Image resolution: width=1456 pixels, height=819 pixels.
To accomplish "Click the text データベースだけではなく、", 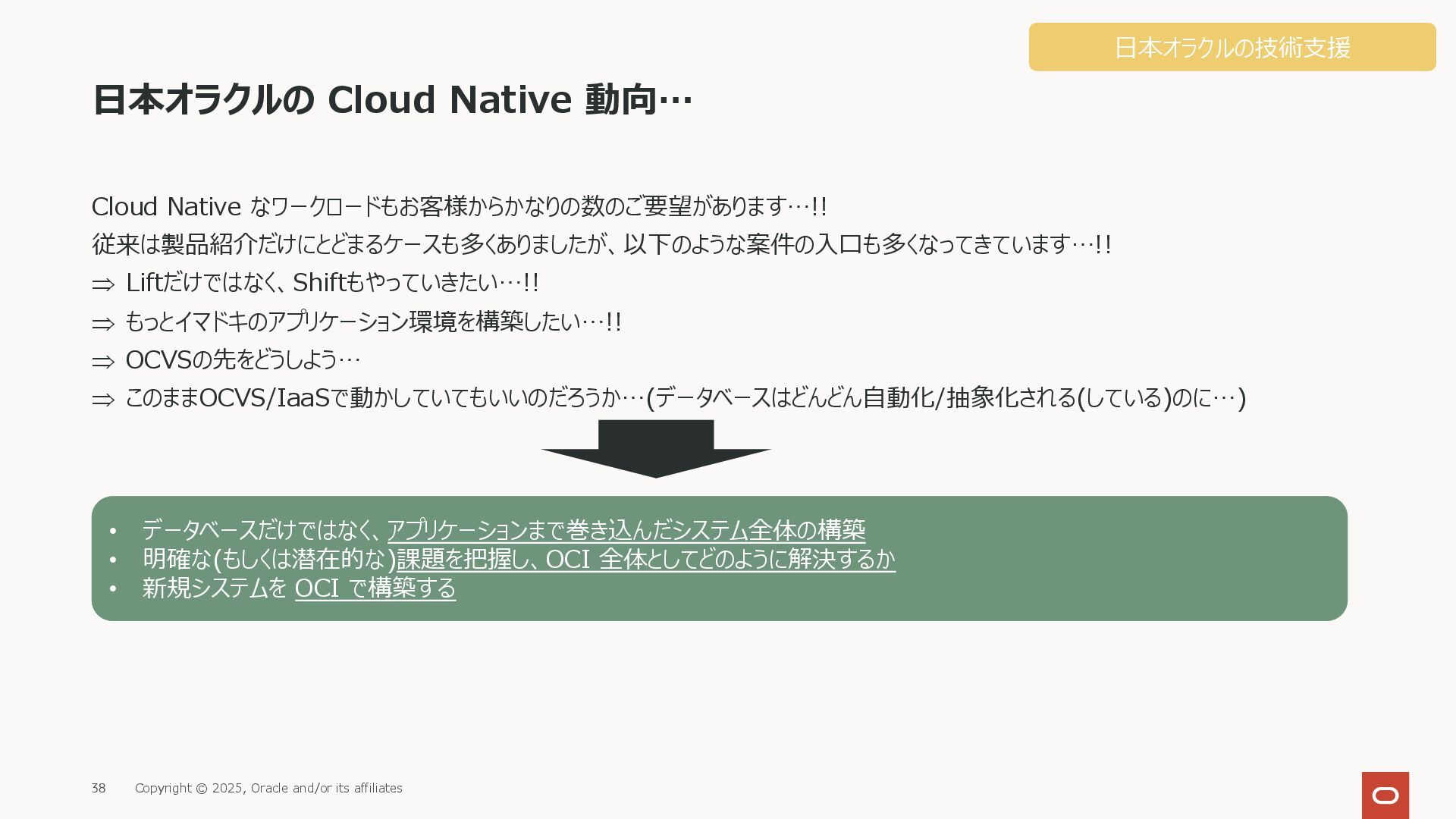I will pos(262,529).
